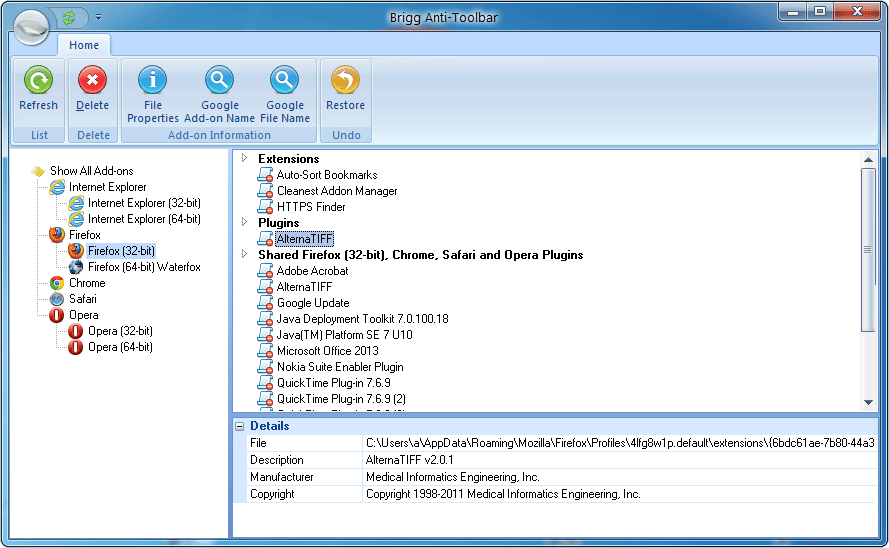The width and height of the screenshot is (889, 548).
Task: Select AlternaTIFF in shared plugins list
Action: click(x=304, y=287)
